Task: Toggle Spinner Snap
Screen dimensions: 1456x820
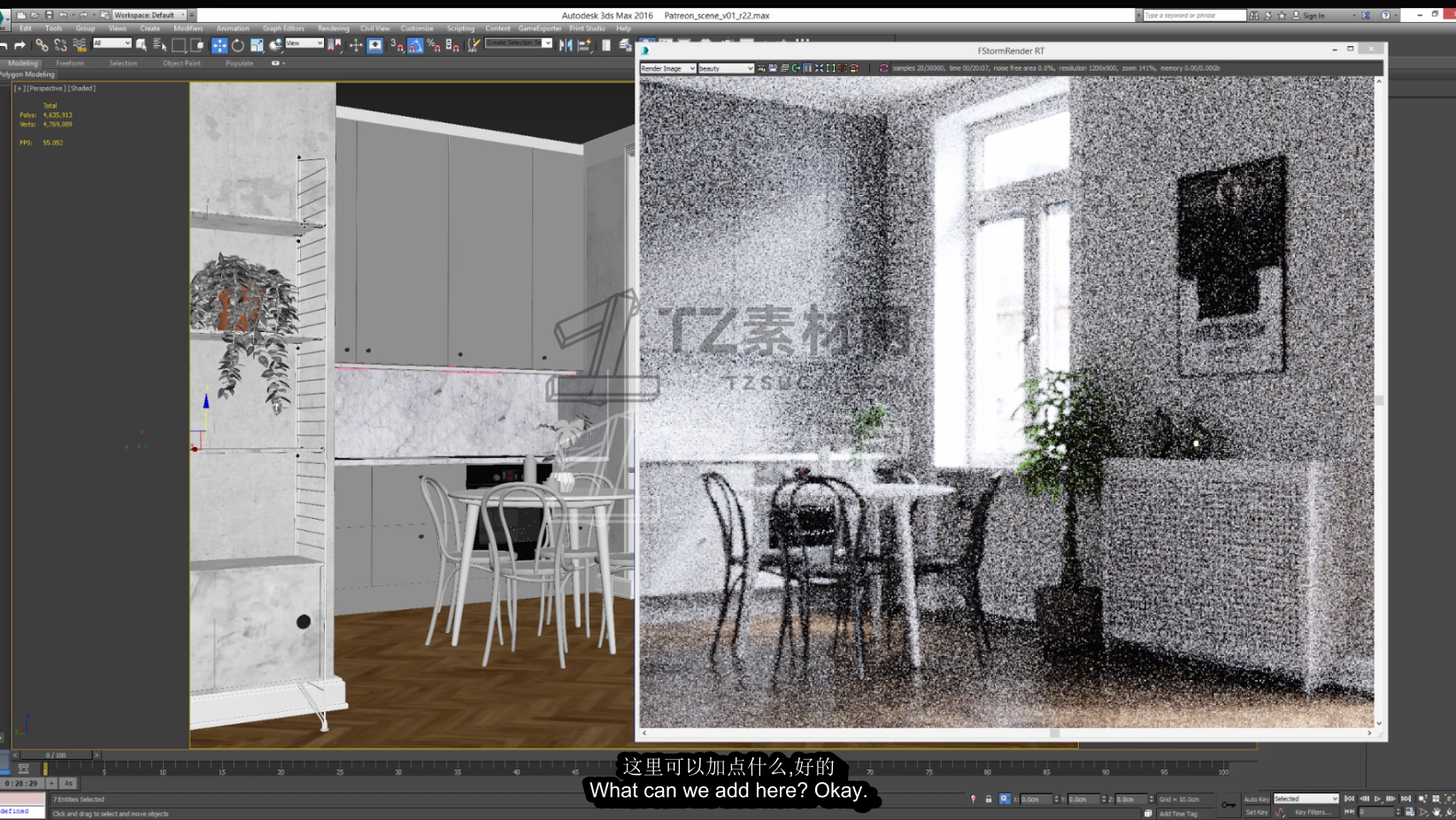Action: pyautogui.click(x=452, y=45)
